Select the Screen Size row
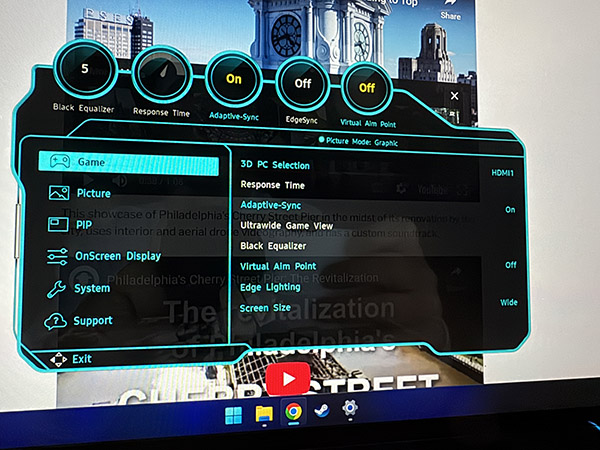Viewport: 600px width, 450px height. coord(265,308)
